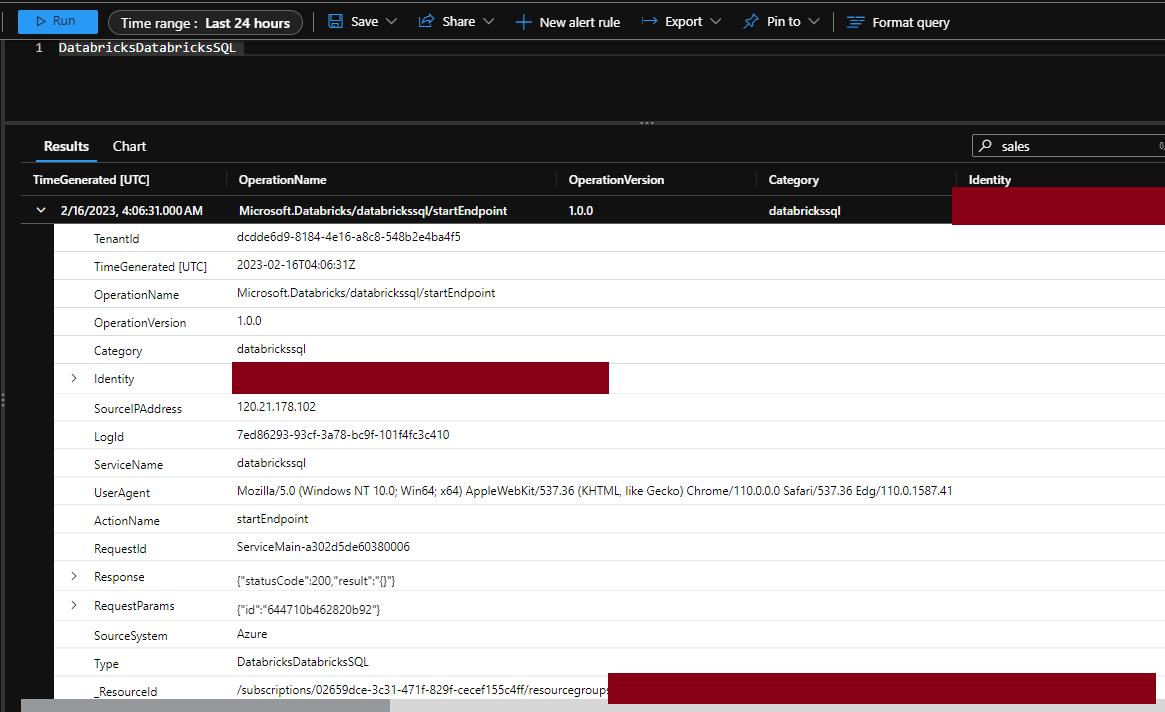The height and width of the screenshot is (712, 1165).
Task: Switch to the Chart tab
Action: click(129, 146)
